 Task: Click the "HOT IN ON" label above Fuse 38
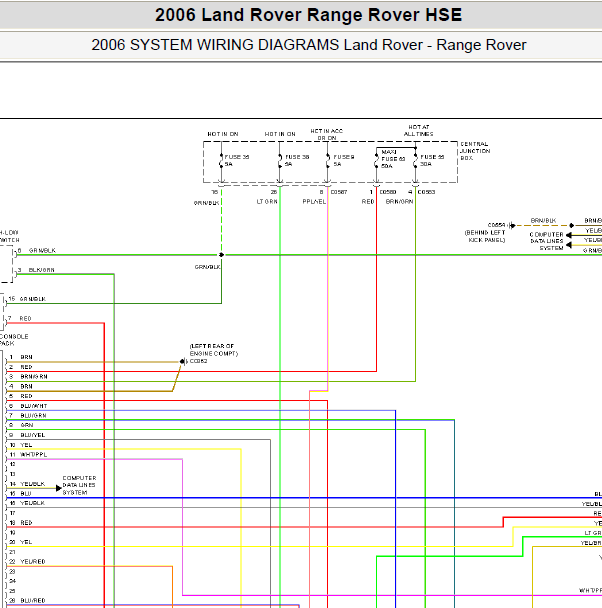pos(280,134)
